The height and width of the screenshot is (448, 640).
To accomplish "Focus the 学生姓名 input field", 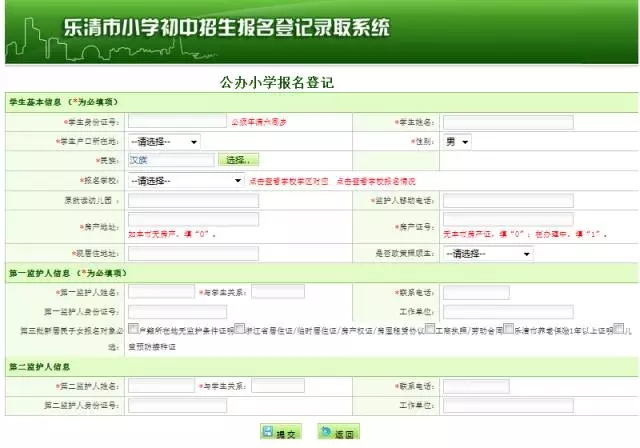I will [x=508, y=122].
